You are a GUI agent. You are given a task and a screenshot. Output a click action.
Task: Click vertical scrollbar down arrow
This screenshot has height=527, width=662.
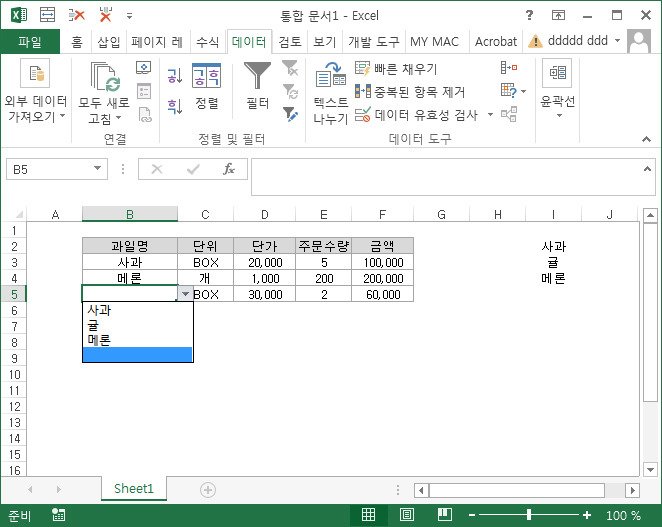coord(650,469)
